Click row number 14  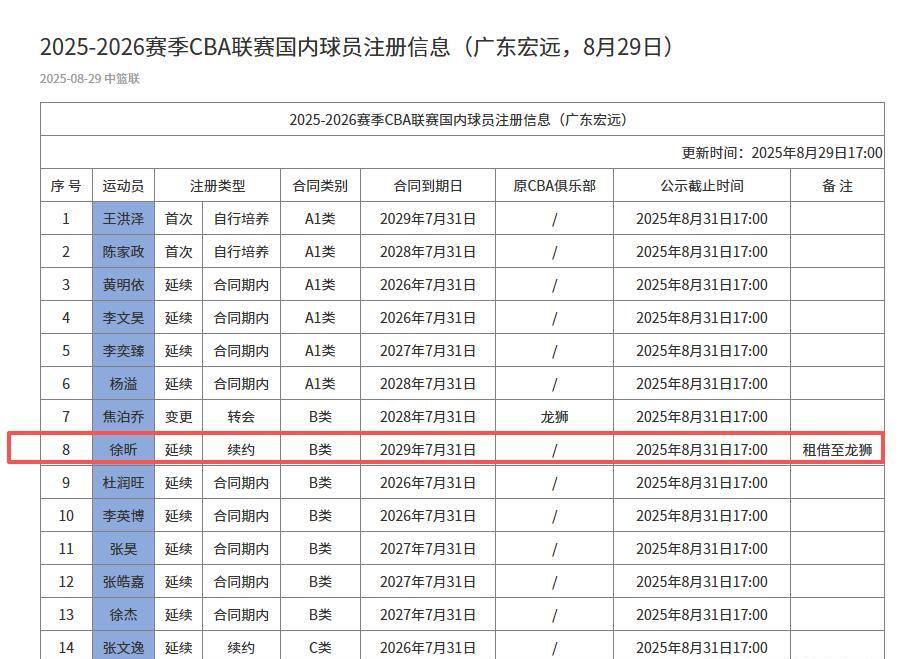pyautogui.click(x=66, y=647)
